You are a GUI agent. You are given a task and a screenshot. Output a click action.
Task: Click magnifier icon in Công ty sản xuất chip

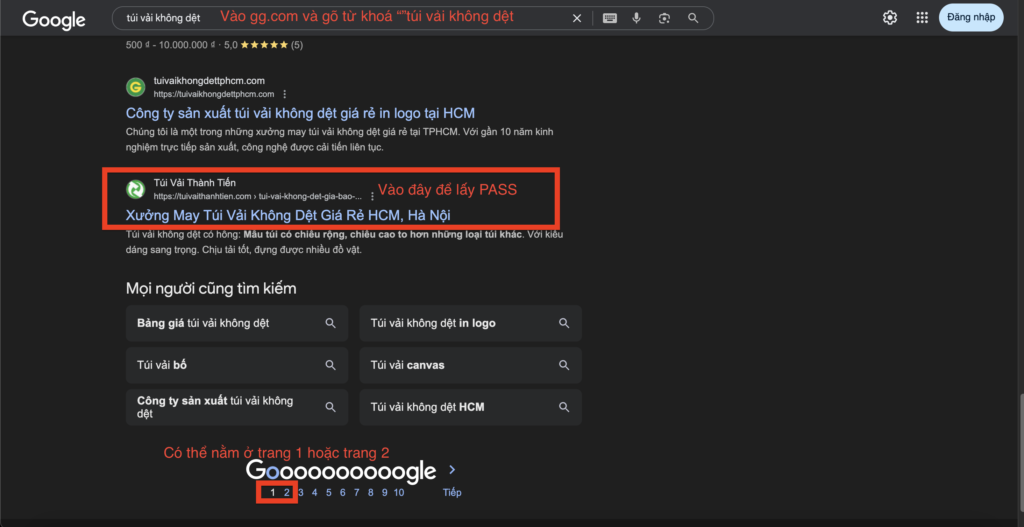pyautogui.click(x=330, y=407)
